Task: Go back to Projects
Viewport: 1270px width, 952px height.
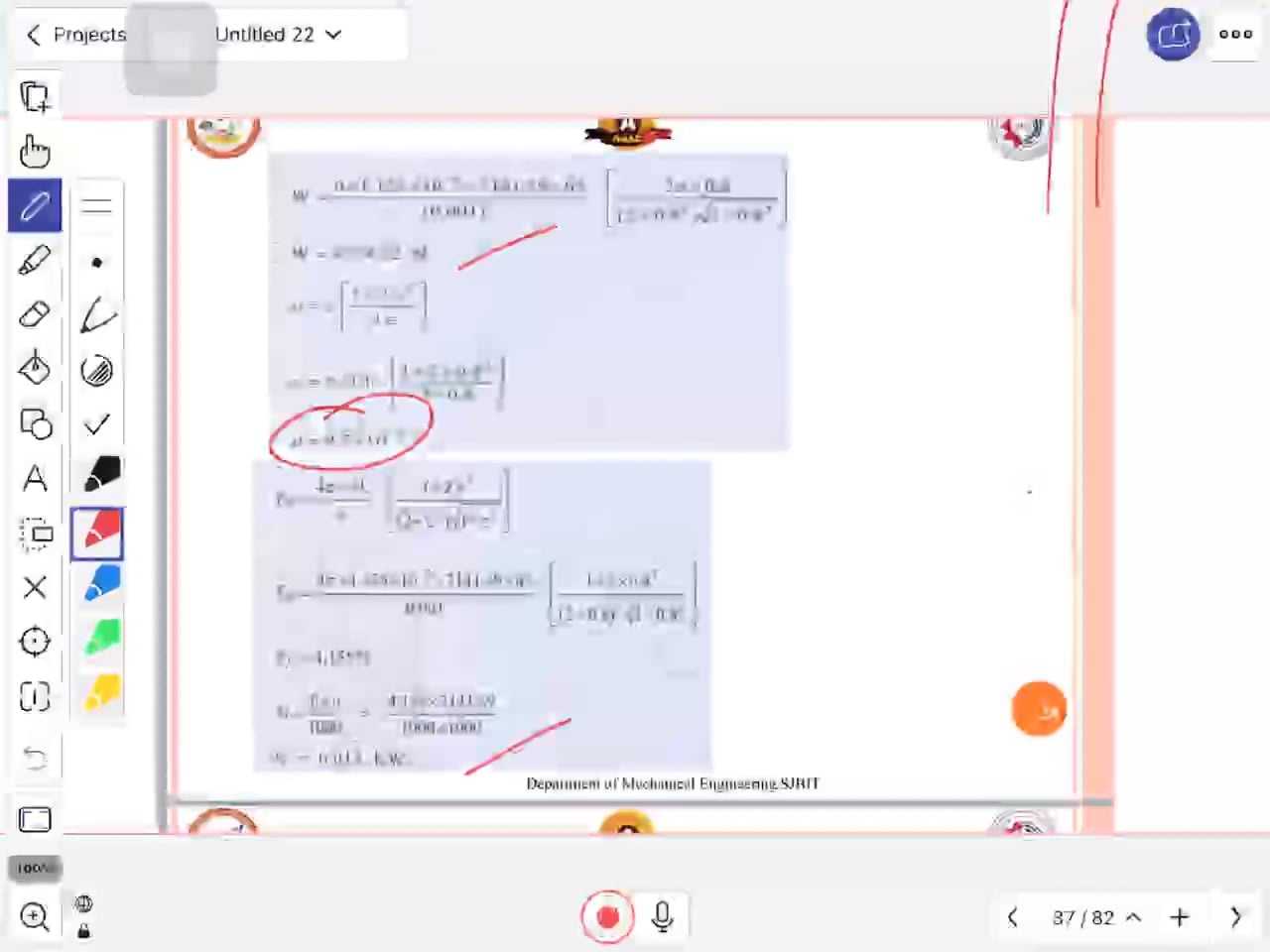Action: [x=75, y=35]
